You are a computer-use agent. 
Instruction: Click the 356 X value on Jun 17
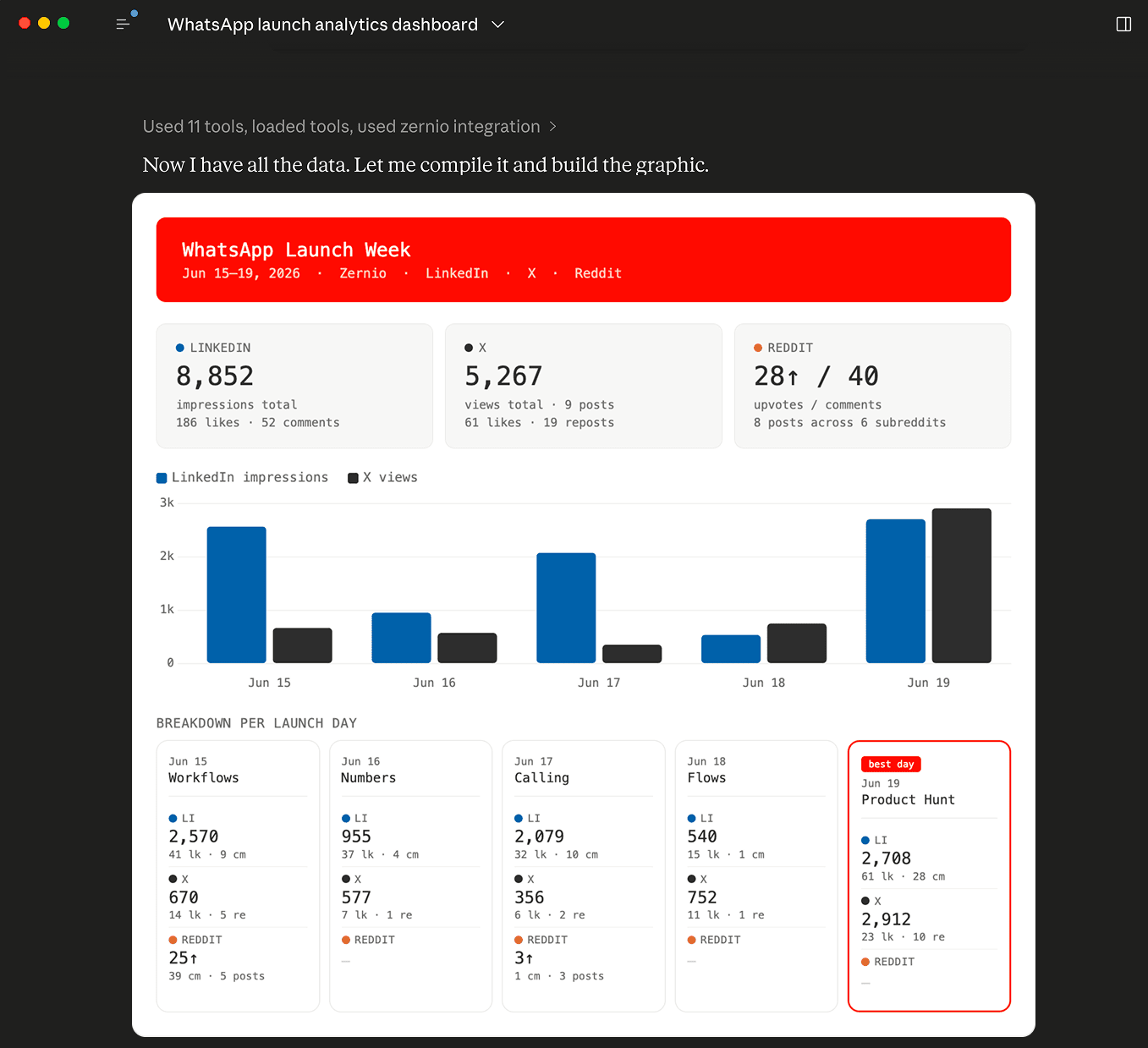530,897
